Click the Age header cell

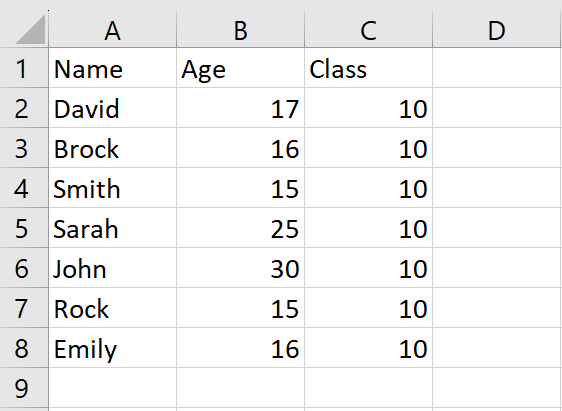coord(240,68)
